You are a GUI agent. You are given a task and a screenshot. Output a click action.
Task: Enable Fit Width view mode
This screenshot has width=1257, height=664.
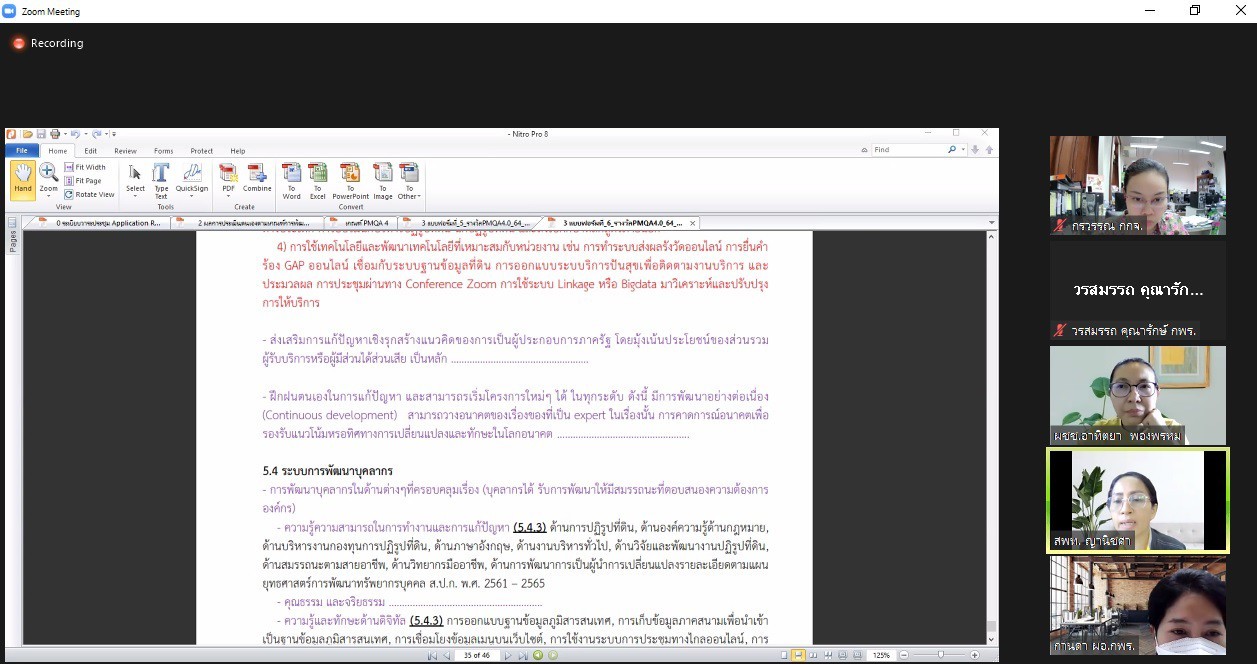point(89,167)
